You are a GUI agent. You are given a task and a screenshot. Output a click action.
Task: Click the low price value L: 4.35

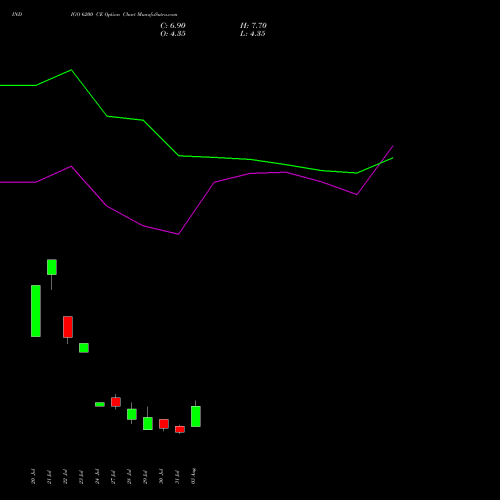click(x=253, y=34)
